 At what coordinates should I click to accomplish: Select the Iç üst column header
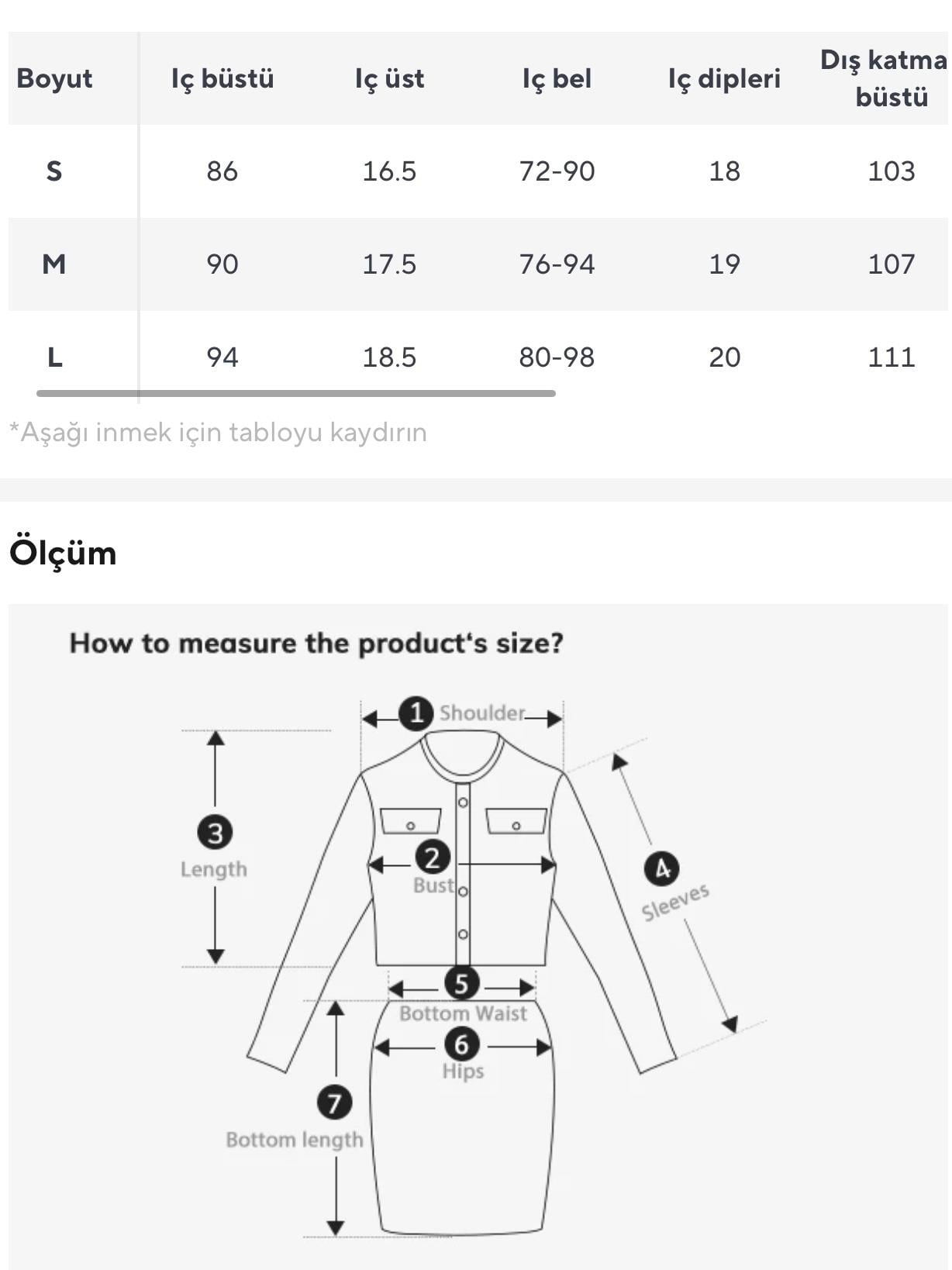[x=389, y=78]
